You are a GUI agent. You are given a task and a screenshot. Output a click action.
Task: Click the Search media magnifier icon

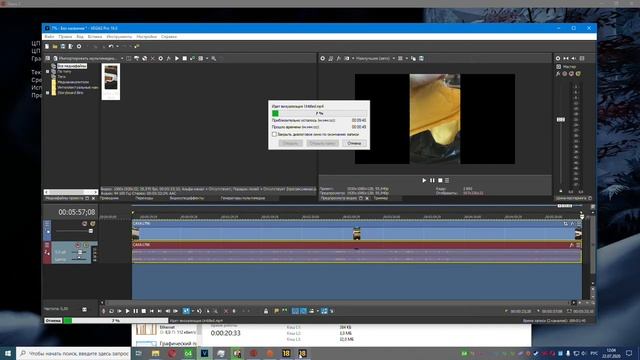click(x=213, y=58)
